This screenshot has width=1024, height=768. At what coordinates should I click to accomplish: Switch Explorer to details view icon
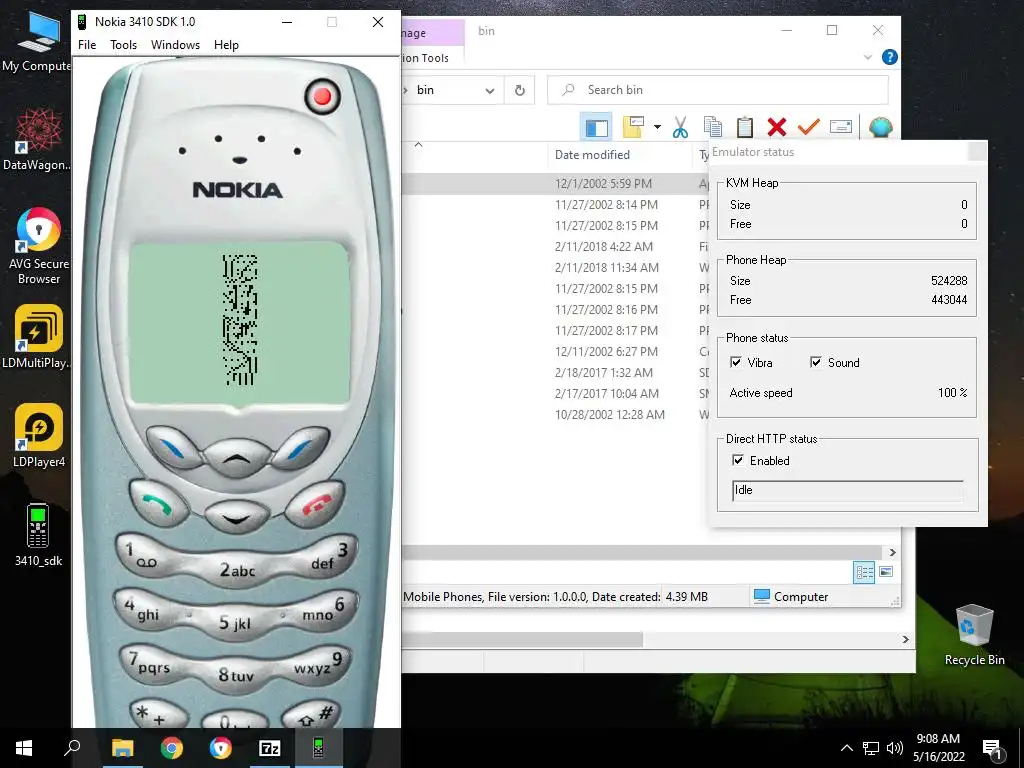864,572
